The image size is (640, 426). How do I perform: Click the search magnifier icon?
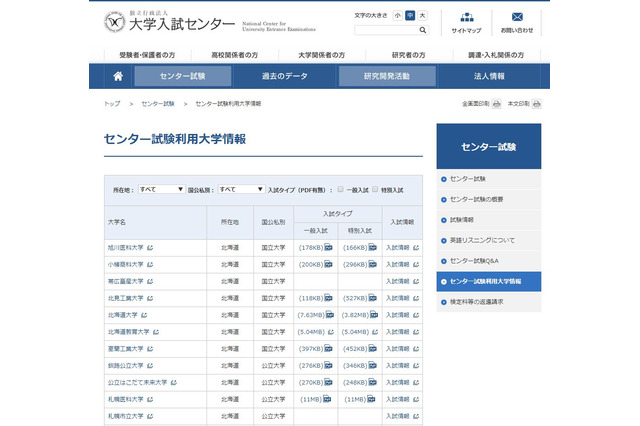point(422,30)
